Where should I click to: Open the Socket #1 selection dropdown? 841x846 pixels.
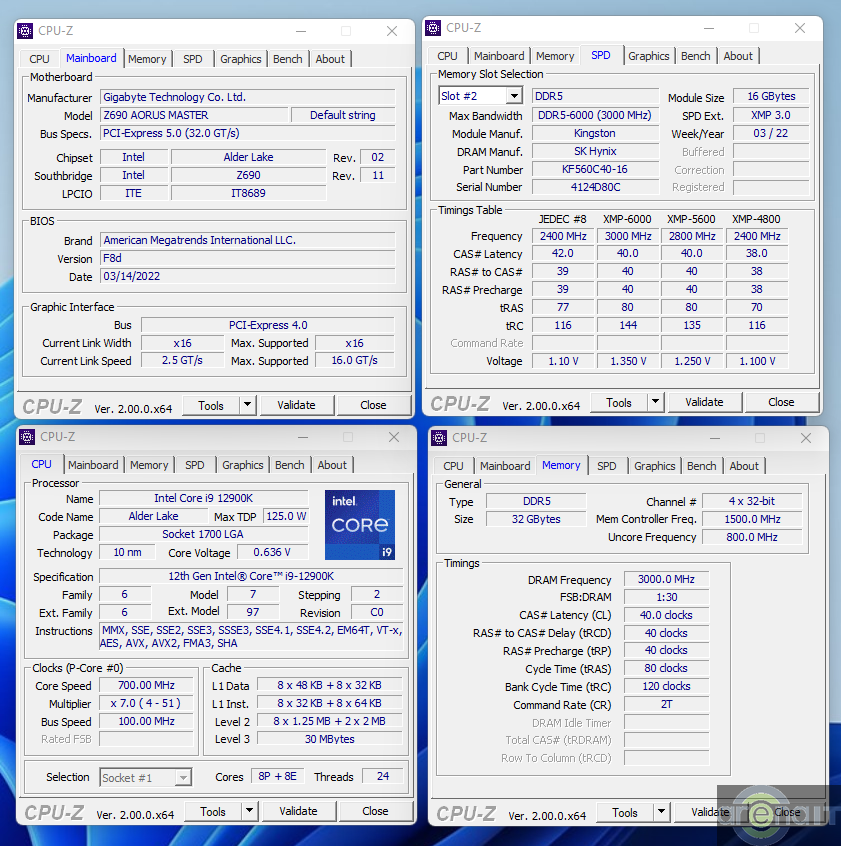(x=146, y=777)
